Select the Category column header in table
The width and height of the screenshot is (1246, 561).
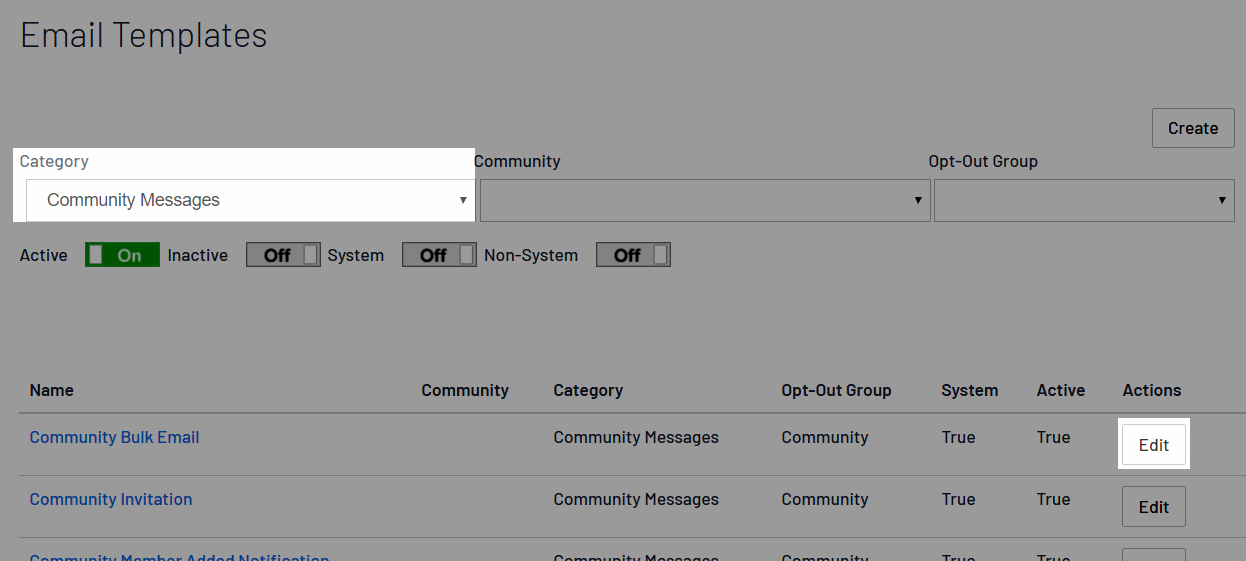click(x=588, y=390)
